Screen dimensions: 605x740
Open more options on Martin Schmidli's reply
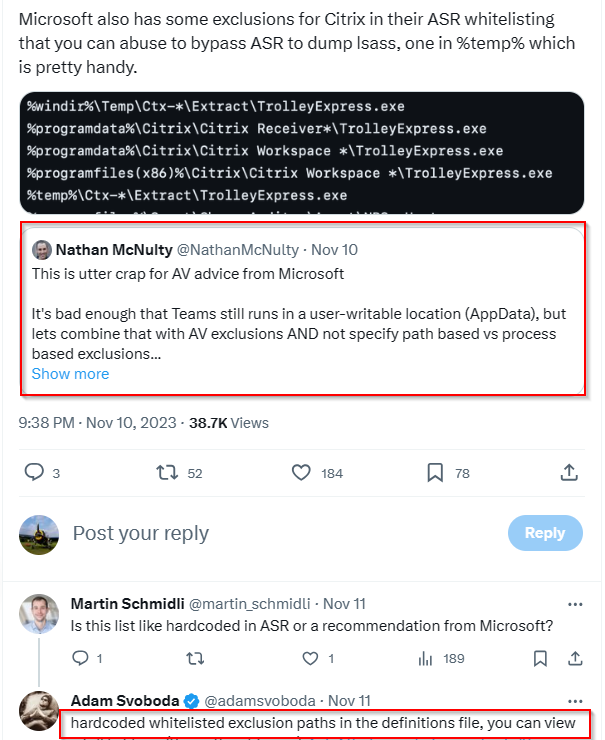point(575,604)
